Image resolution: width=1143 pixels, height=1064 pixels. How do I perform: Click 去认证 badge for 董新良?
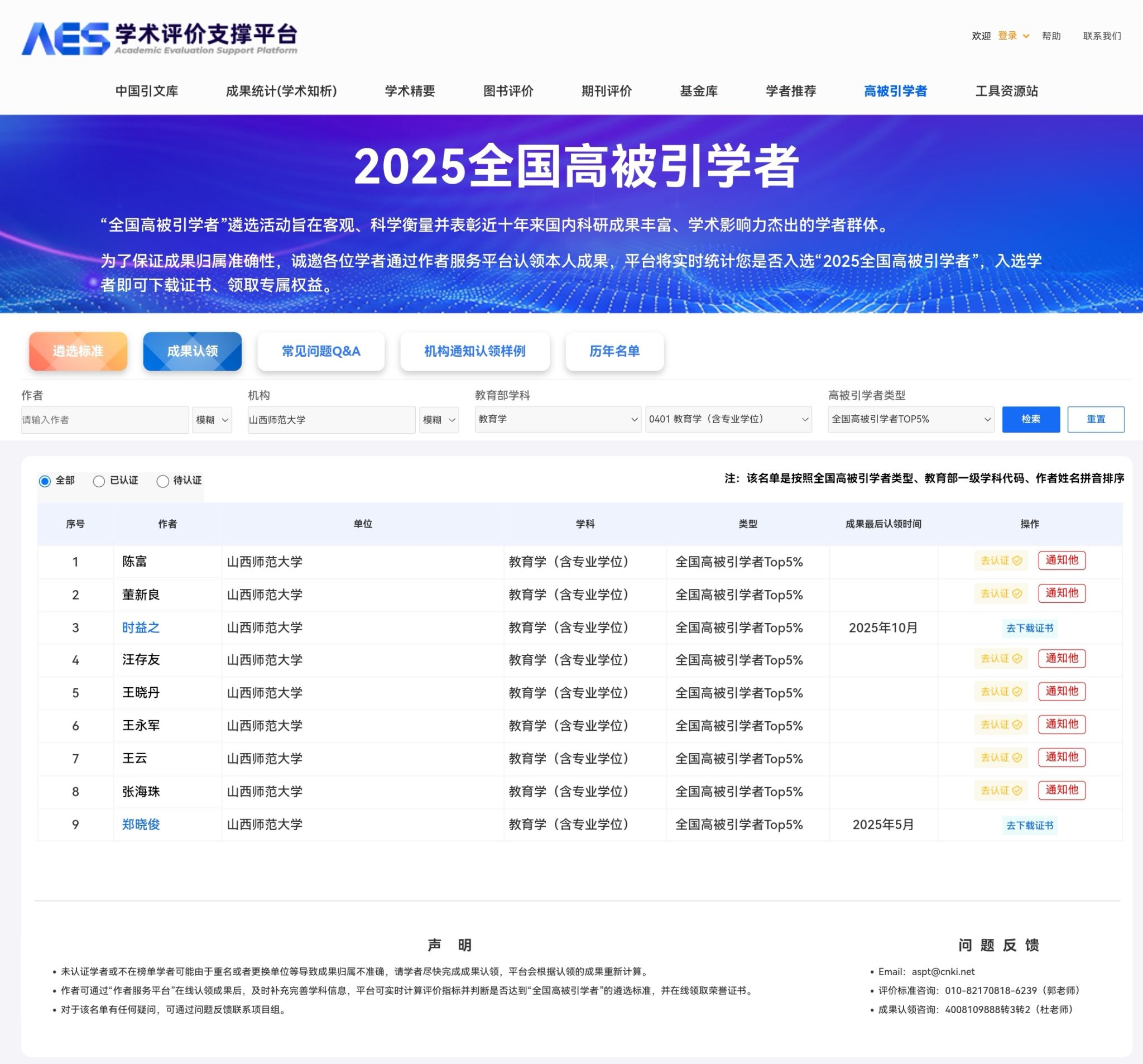coord(1001,593)
